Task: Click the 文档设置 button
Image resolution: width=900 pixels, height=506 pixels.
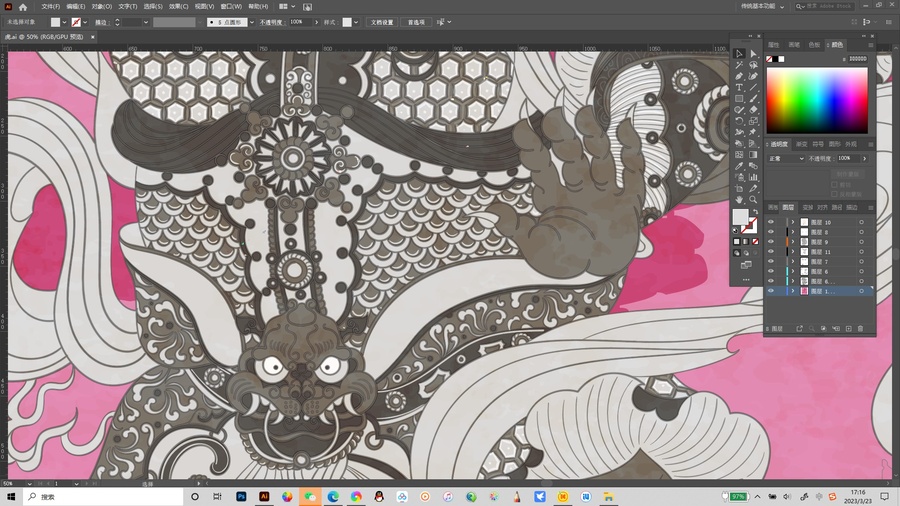Action: coord(382,22)
